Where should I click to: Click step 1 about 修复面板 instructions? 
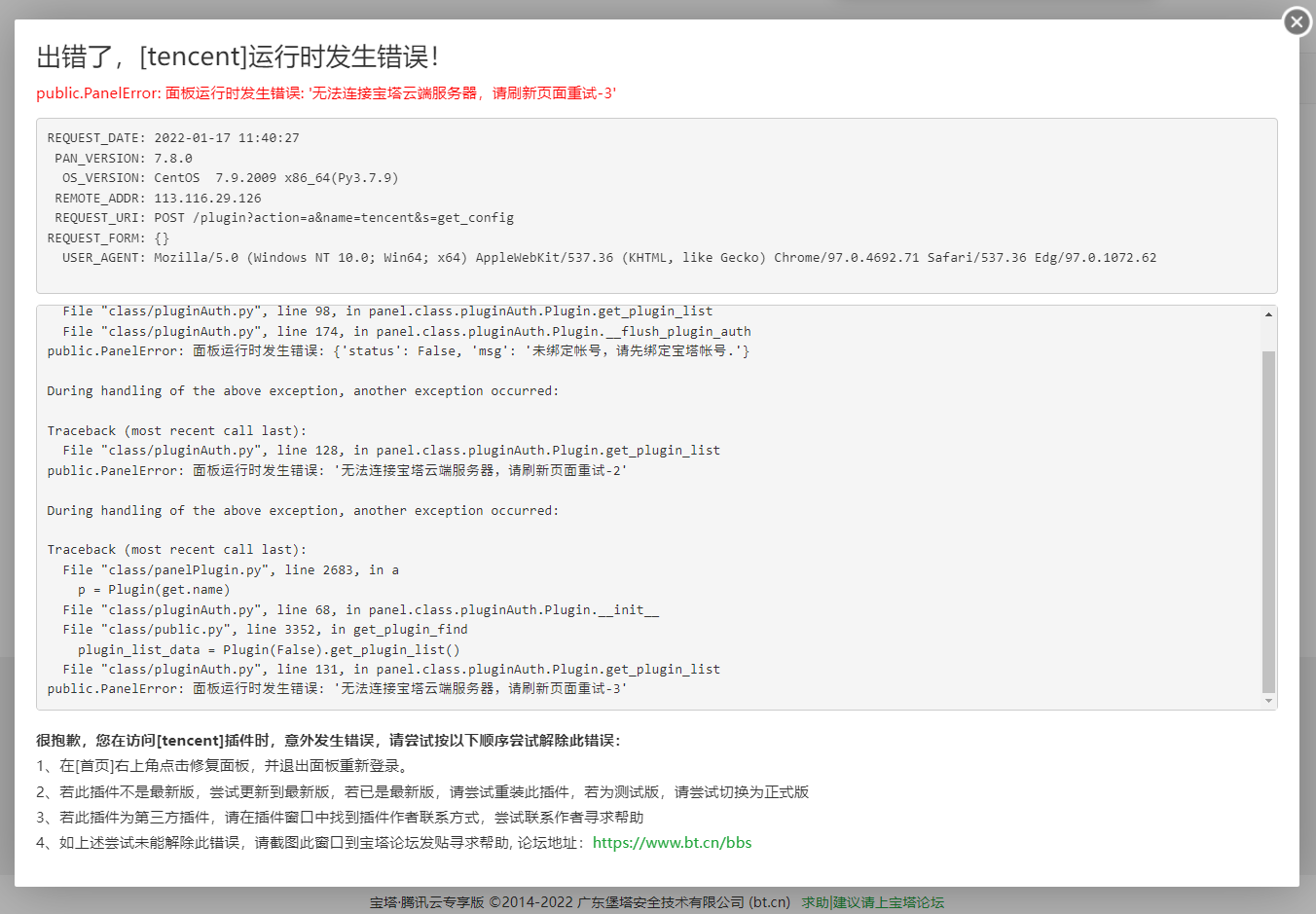[x=225, y=766]
